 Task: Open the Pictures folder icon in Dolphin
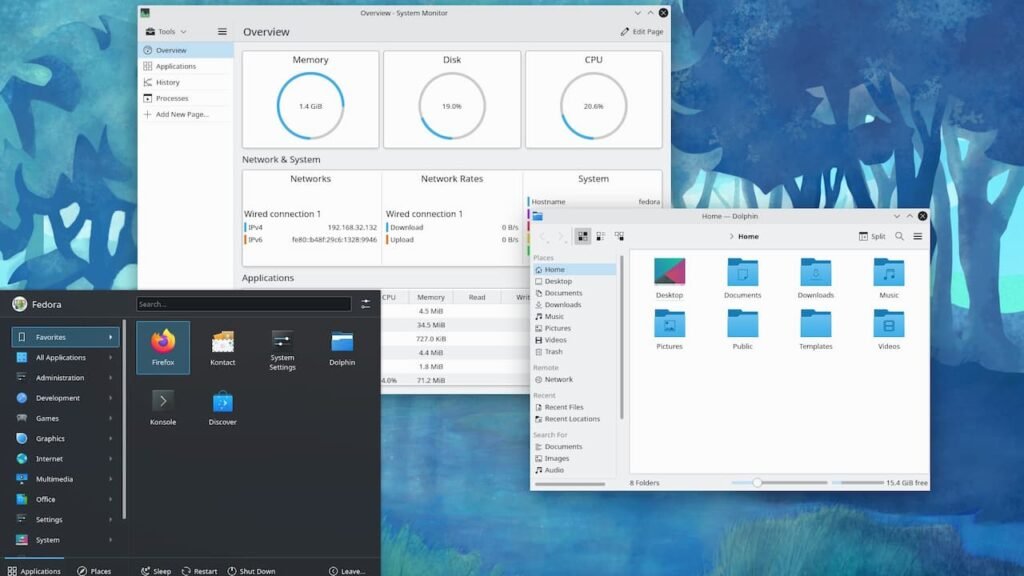(669, 329)
